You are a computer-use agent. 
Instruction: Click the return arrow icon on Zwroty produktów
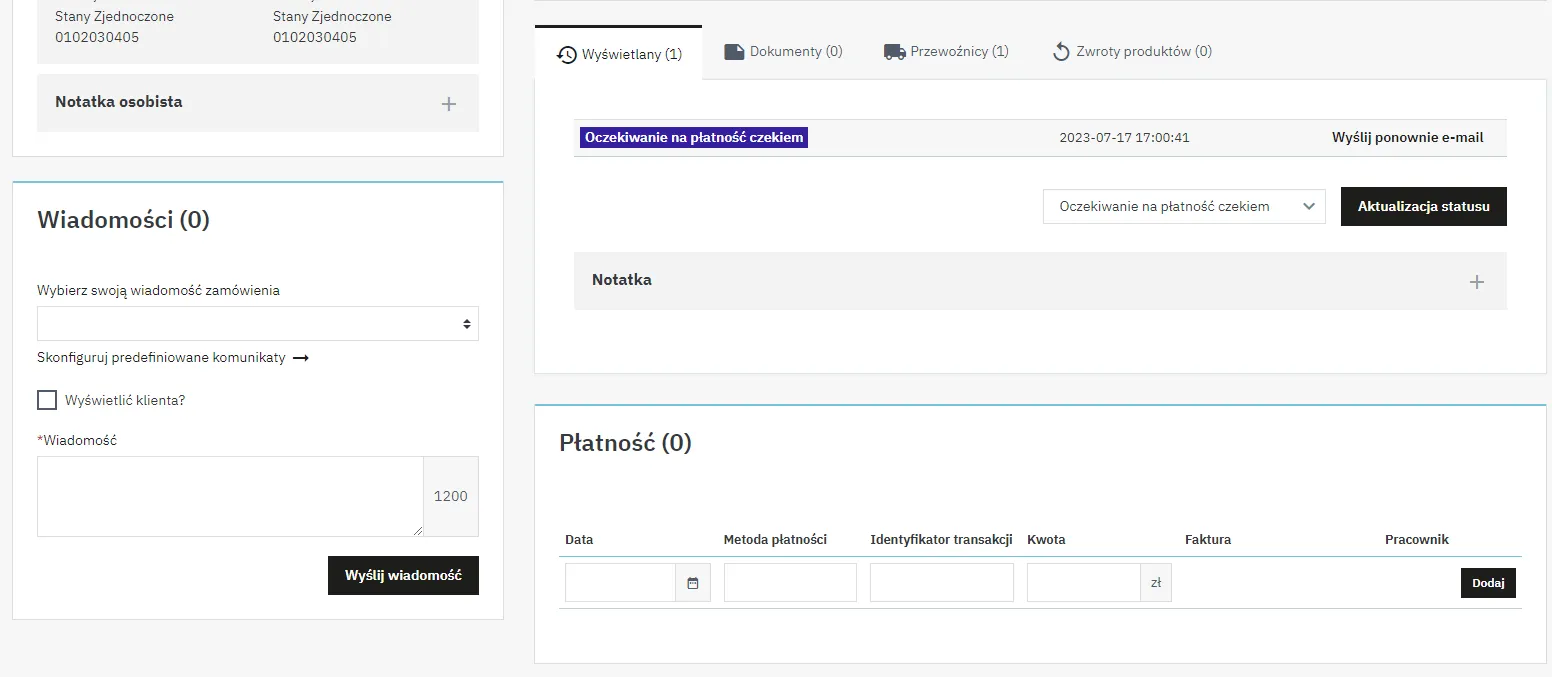(1061, 52)
